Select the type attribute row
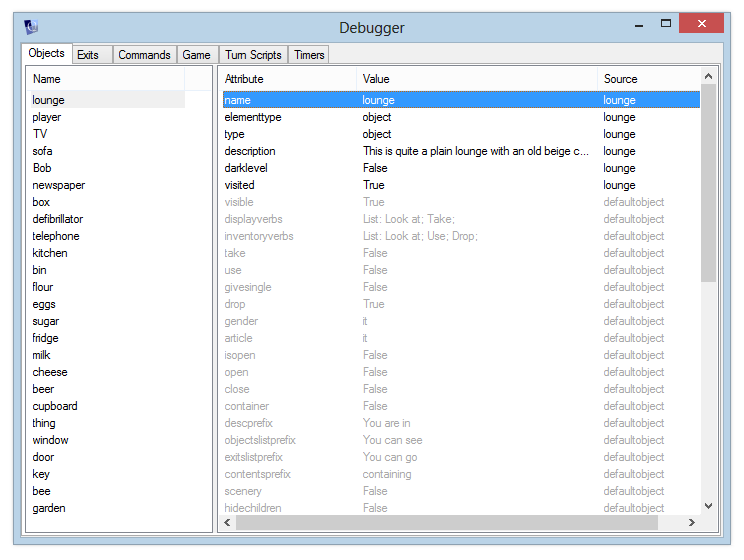 click(x=461, y=134)
